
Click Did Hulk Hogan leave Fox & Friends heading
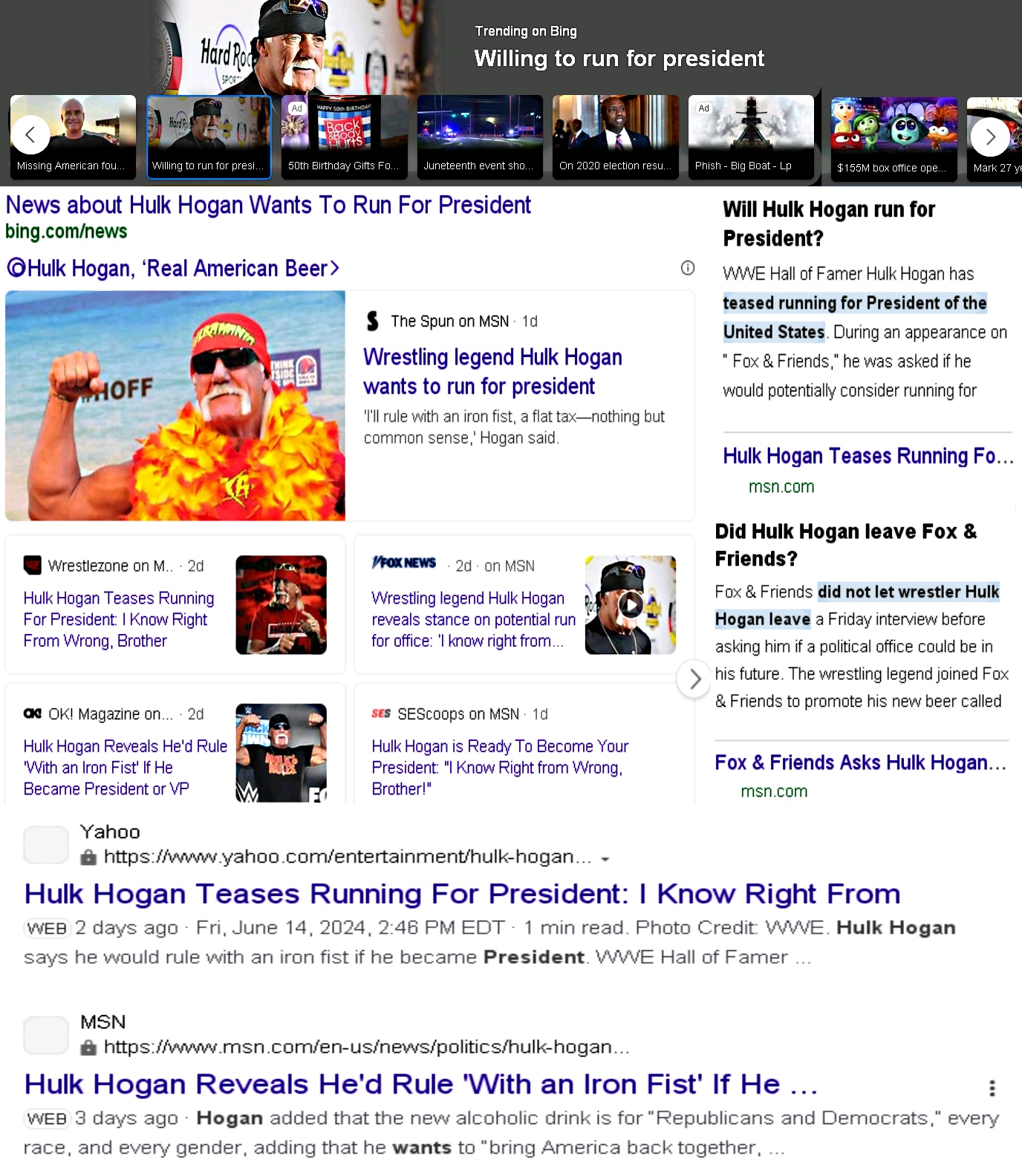coord(846,545)
